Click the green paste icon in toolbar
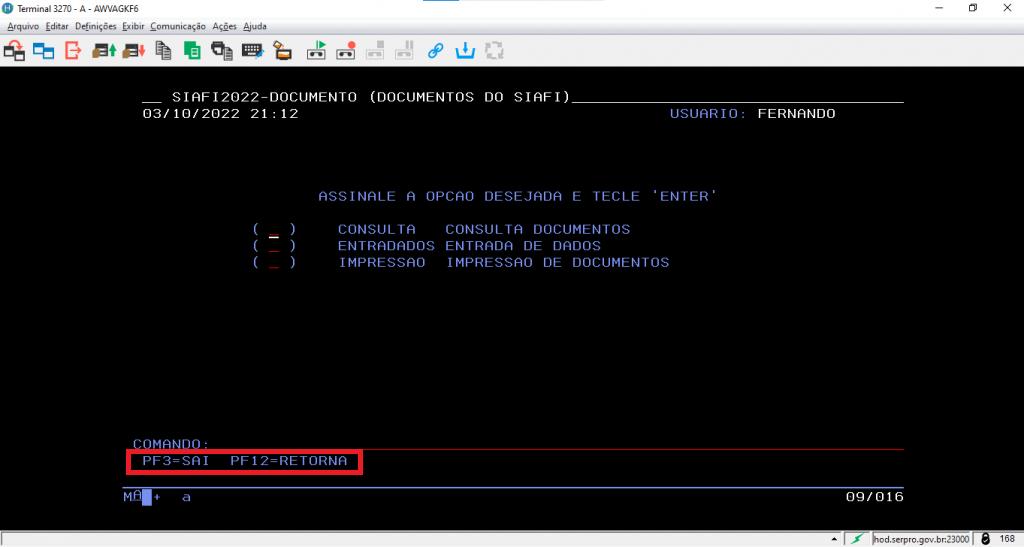Image resolution: width=1024 pixels, height=547 pixels. click(192, 50)
